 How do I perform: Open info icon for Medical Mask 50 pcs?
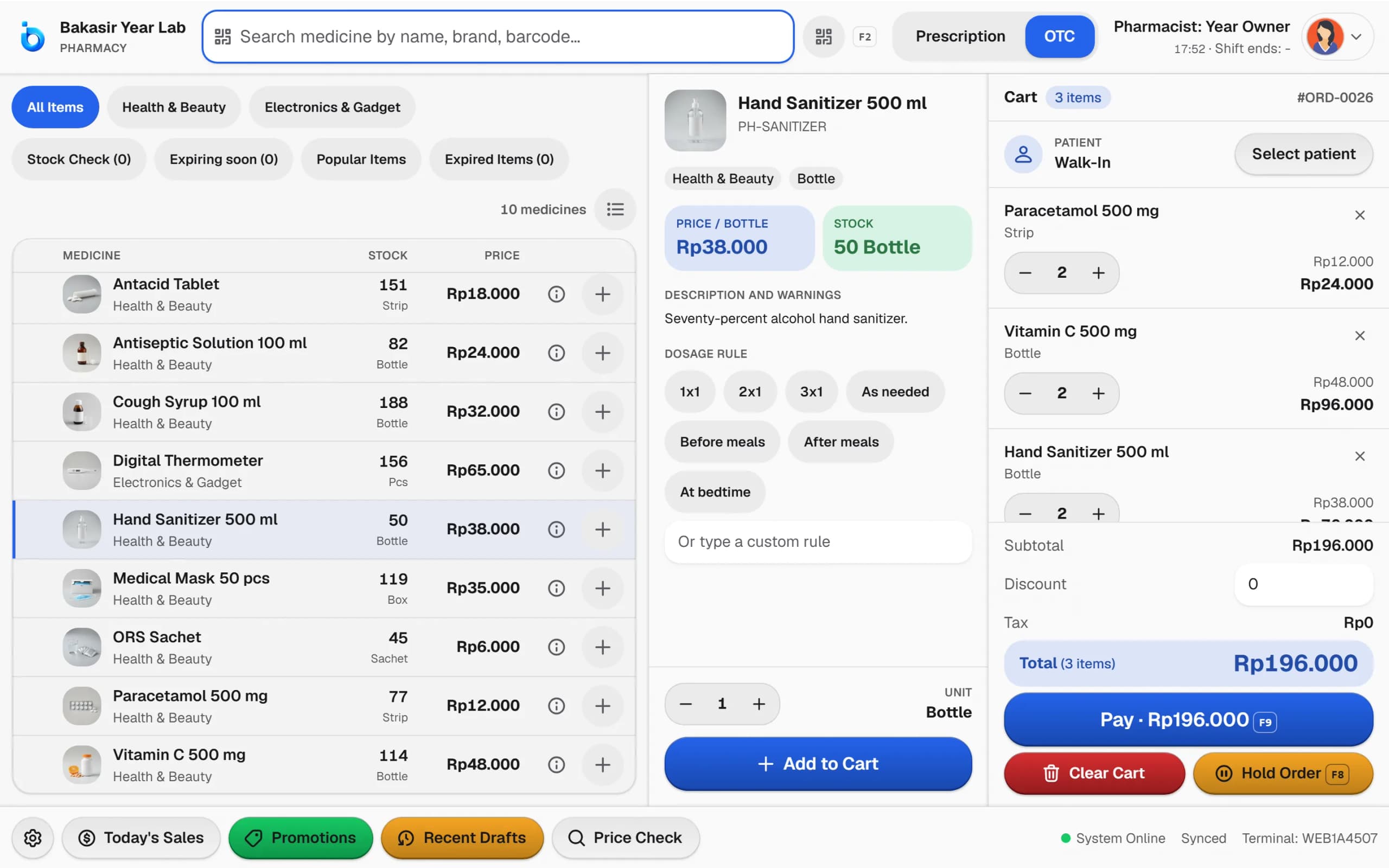[x=556, y=588]
